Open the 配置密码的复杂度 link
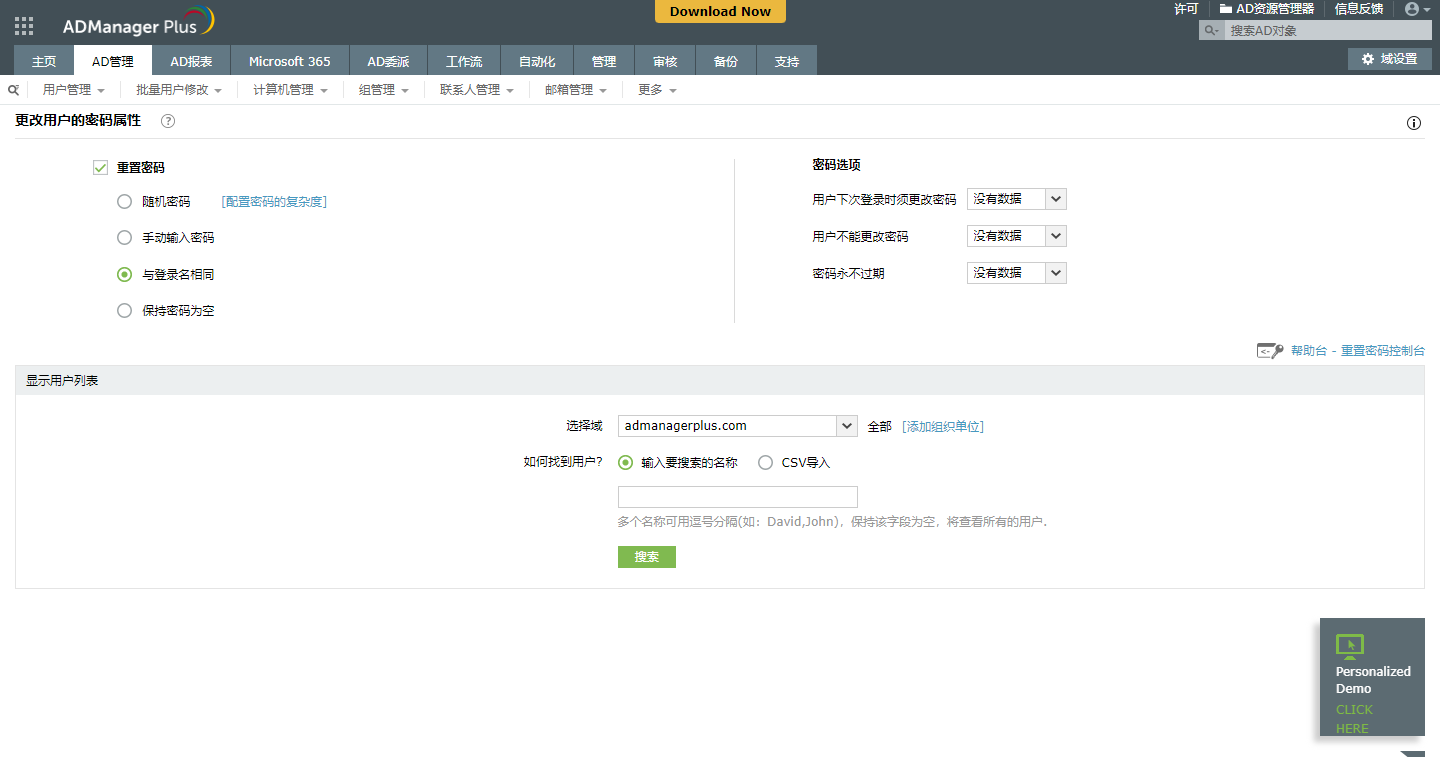Viewport: 1440px width, 757px height. [x=274, y=201]
